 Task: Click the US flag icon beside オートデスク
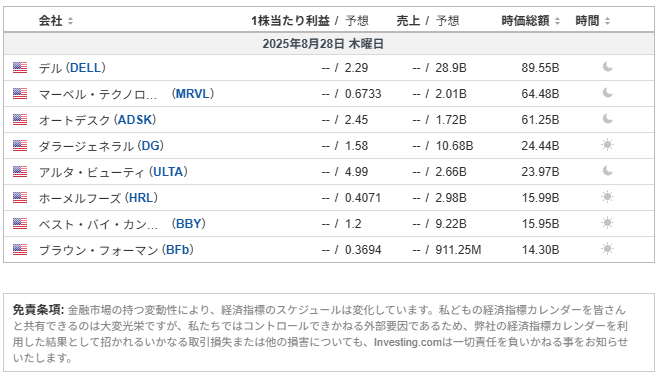click(20, 119)
